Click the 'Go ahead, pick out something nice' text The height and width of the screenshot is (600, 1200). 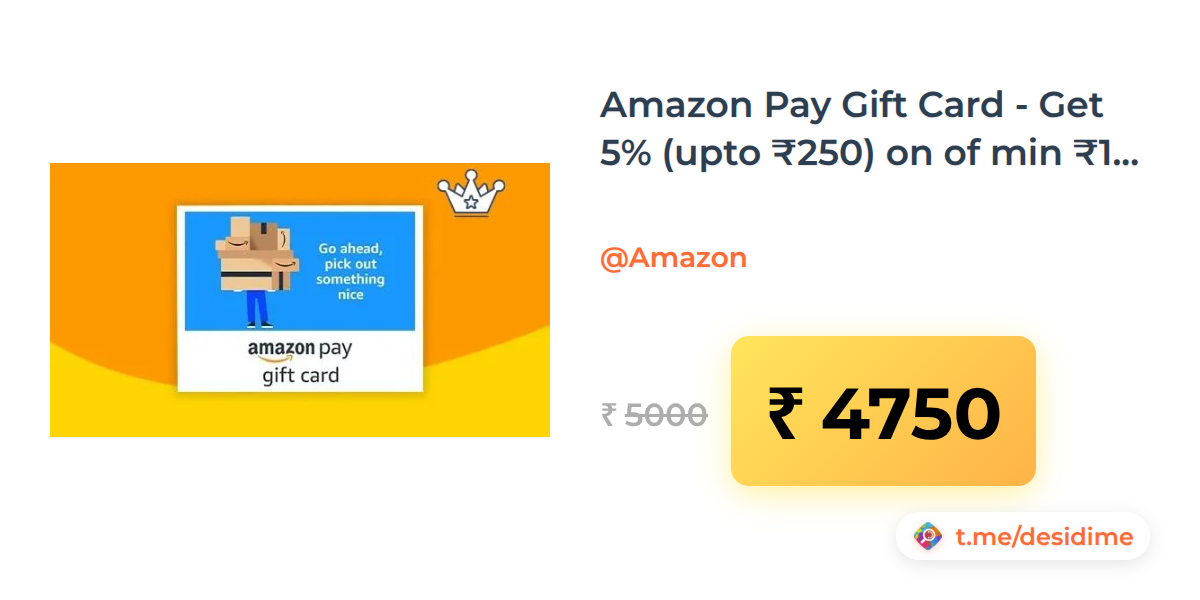pos(351,271)
